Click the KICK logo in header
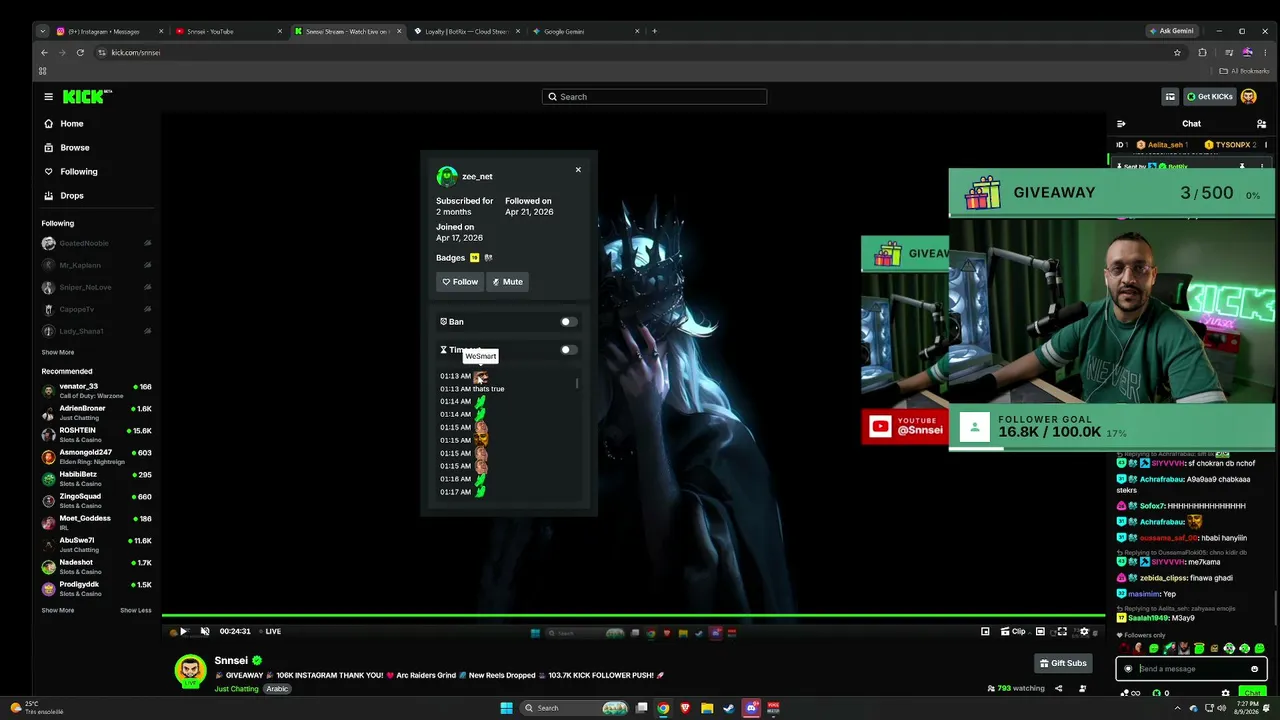Viewport: 1280px width, 720px height. tap(85, 97)
